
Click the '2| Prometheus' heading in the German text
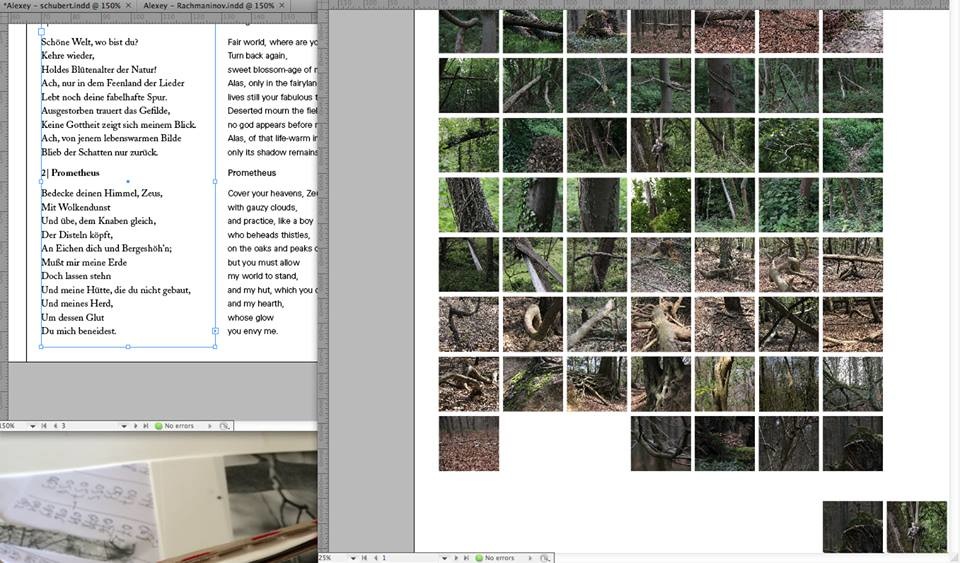tap(70, 173)
